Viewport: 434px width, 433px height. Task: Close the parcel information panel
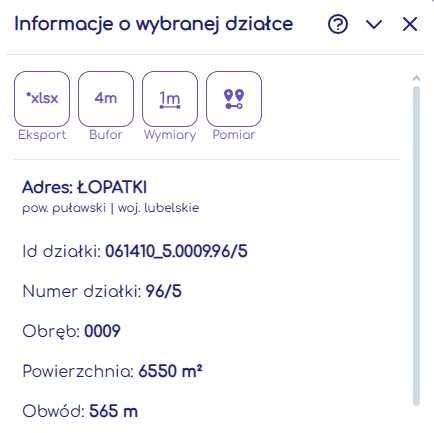409,24
